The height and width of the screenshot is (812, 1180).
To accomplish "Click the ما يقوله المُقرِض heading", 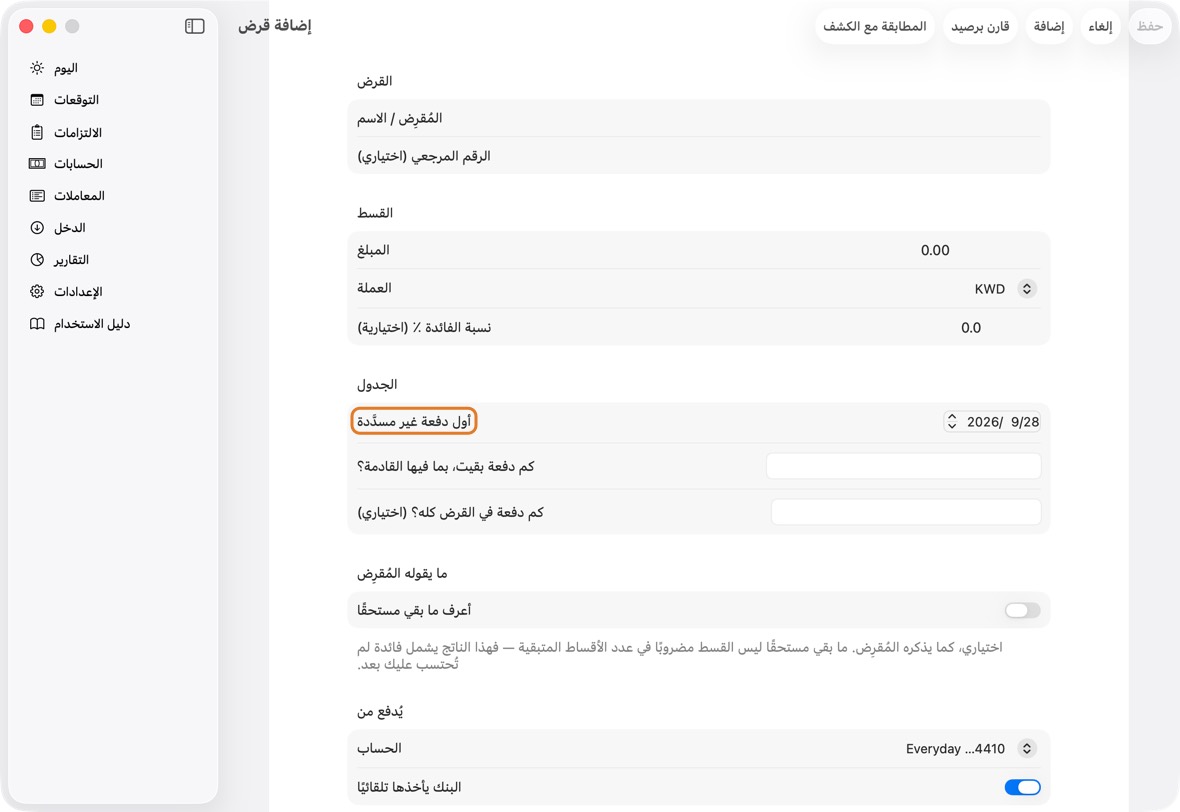I will click(x=402, y=573).
